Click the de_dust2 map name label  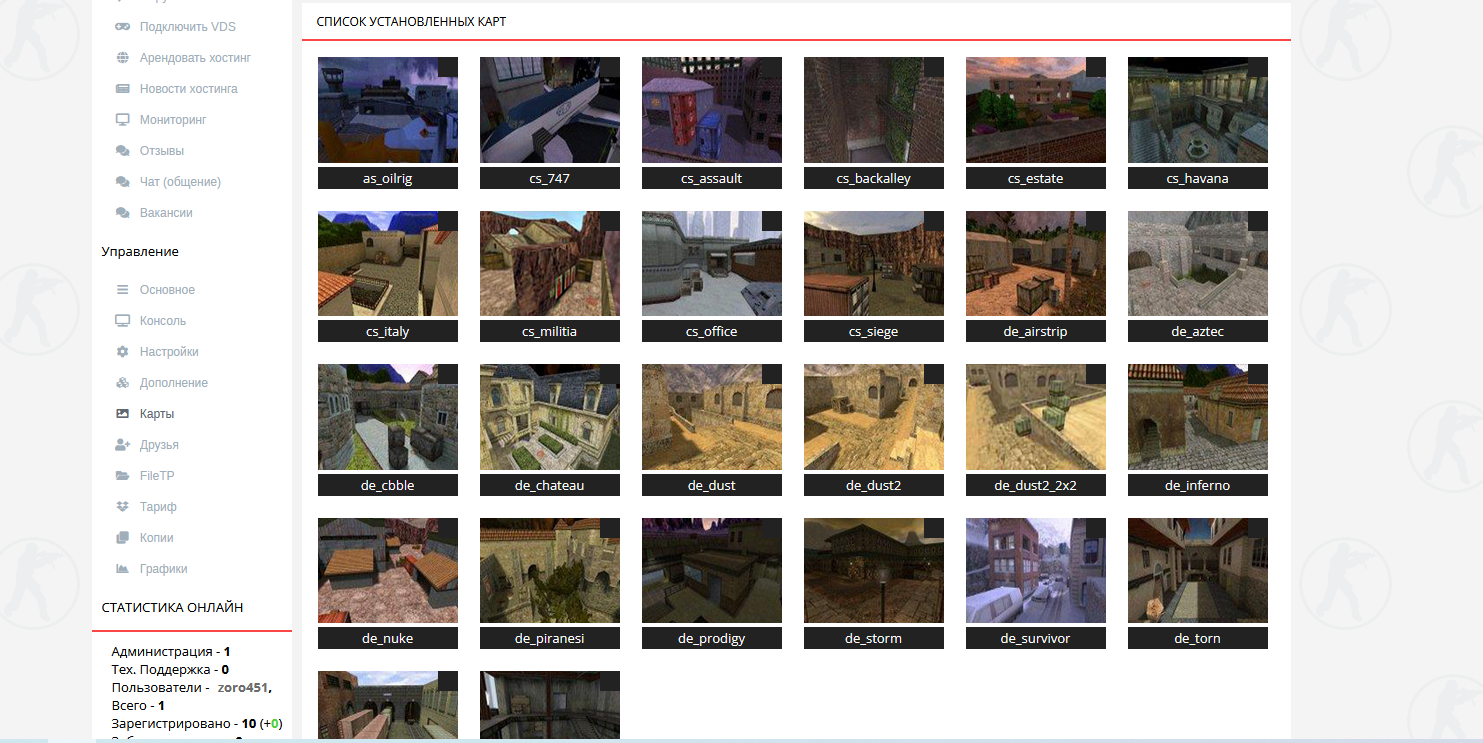point(874,485)
